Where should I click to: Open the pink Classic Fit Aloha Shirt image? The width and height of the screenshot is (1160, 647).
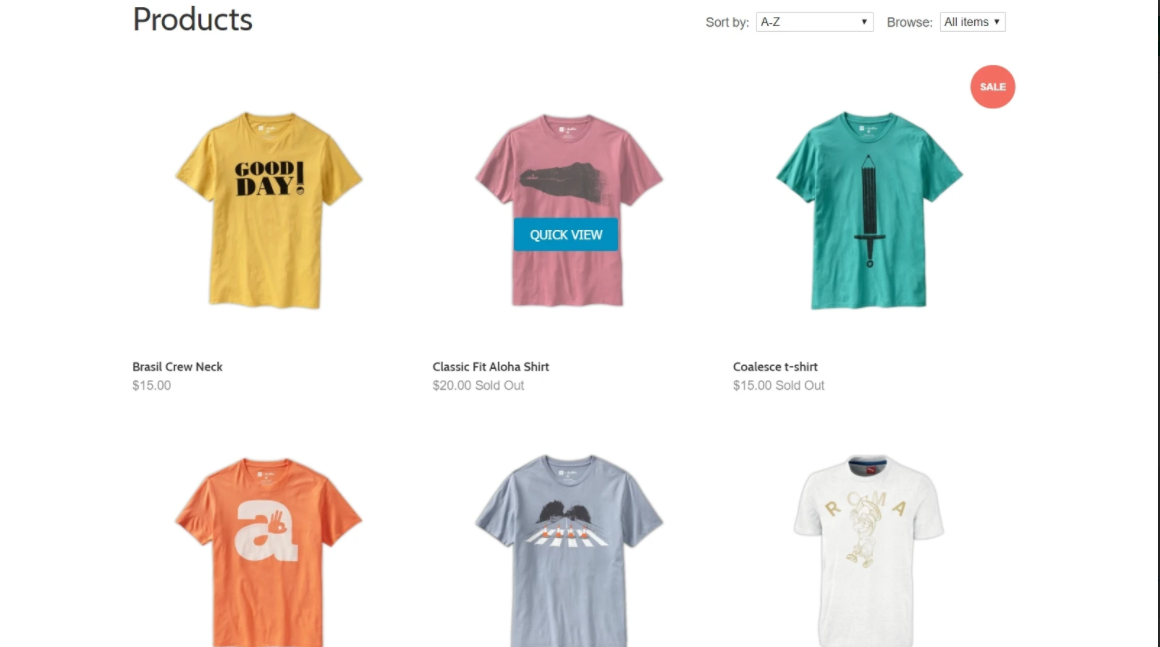(569, 210)
